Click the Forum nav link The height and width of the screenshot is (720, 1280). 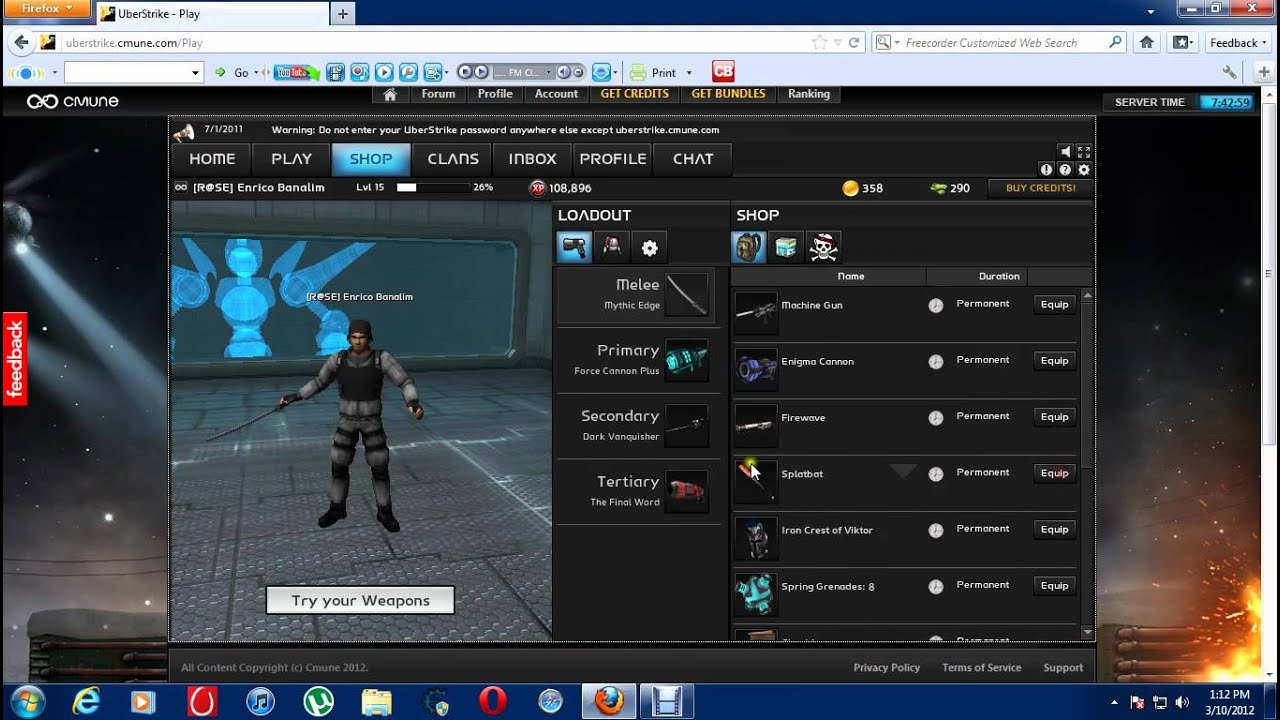point(438,94)
